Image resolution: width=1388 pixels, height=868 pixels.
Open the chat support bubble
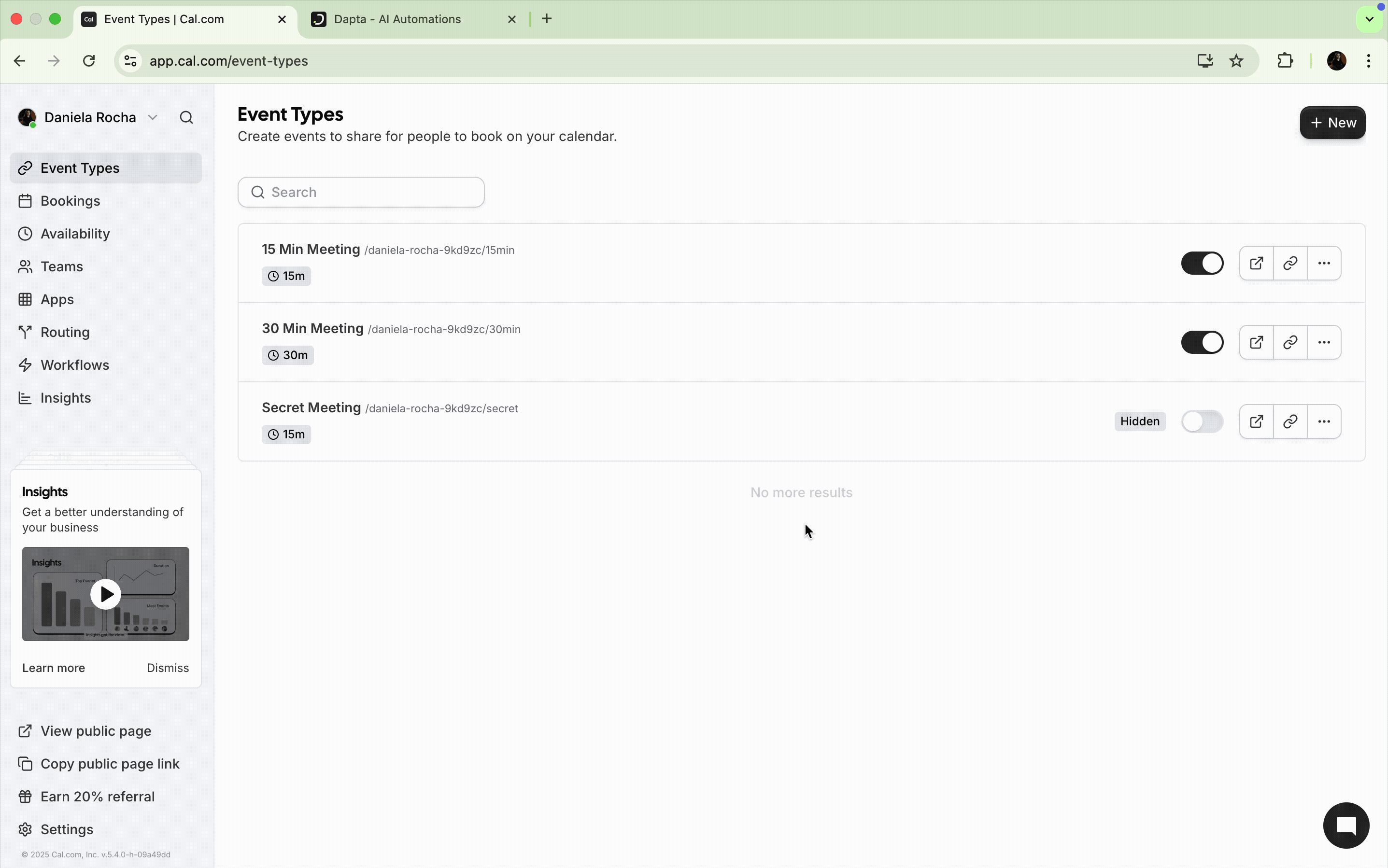pos(1346,826)
